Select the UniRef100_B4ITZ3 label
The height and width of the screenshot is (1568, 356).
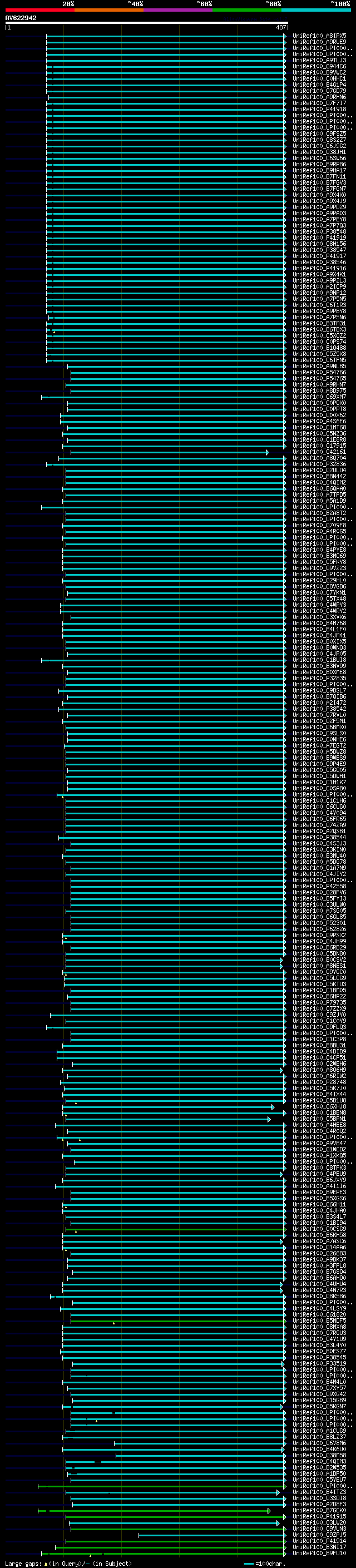coord(319,1492)
